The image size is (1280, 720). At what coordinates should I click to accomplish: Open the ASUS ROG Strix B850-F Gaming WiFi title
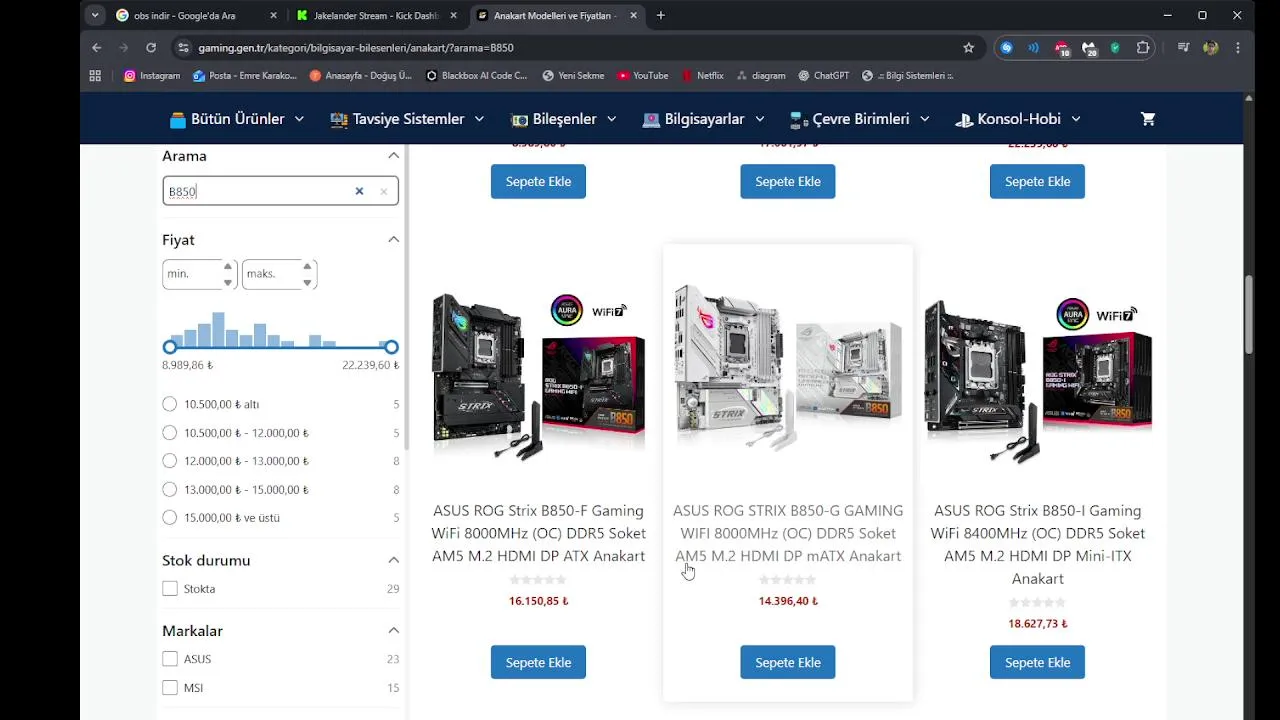[x=538, y=533]
